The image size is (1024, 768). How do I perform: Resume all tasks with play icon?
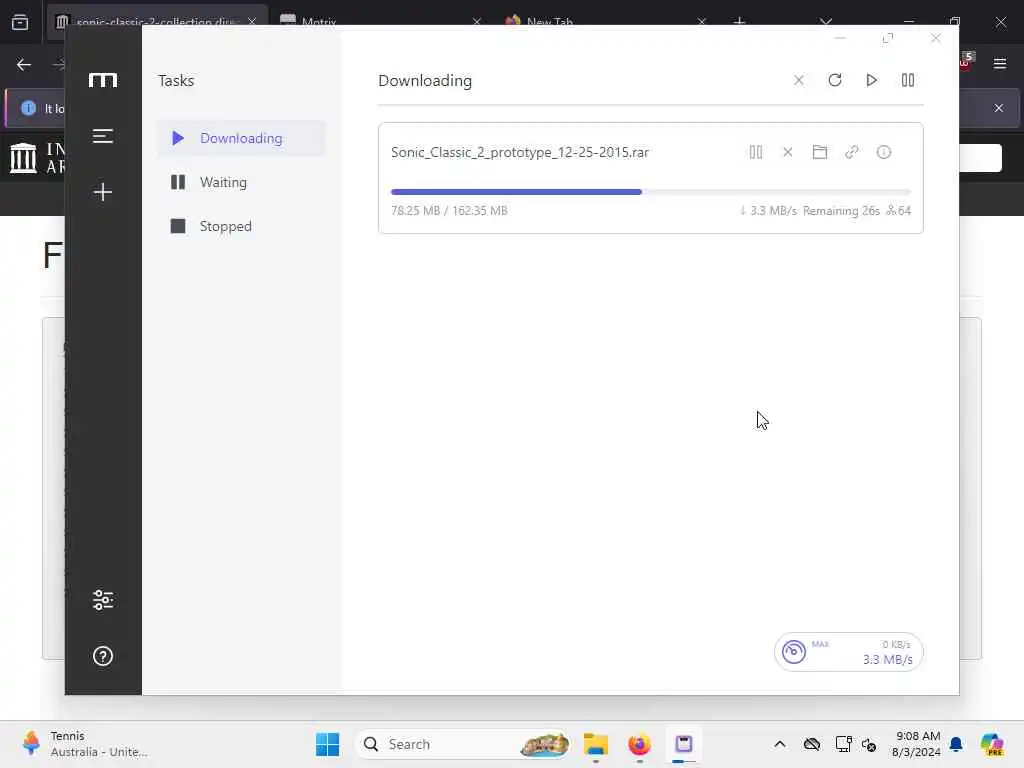click(871, 80)
